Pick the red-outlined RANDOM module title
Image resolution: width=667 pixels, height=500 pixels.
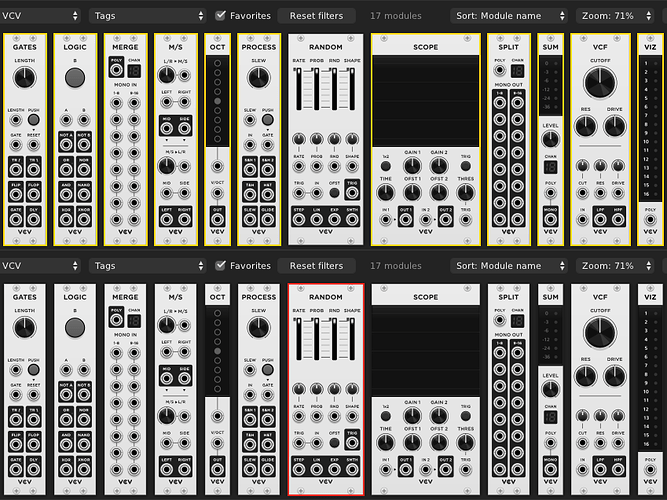pyautogui.click(x=326, y=297)
